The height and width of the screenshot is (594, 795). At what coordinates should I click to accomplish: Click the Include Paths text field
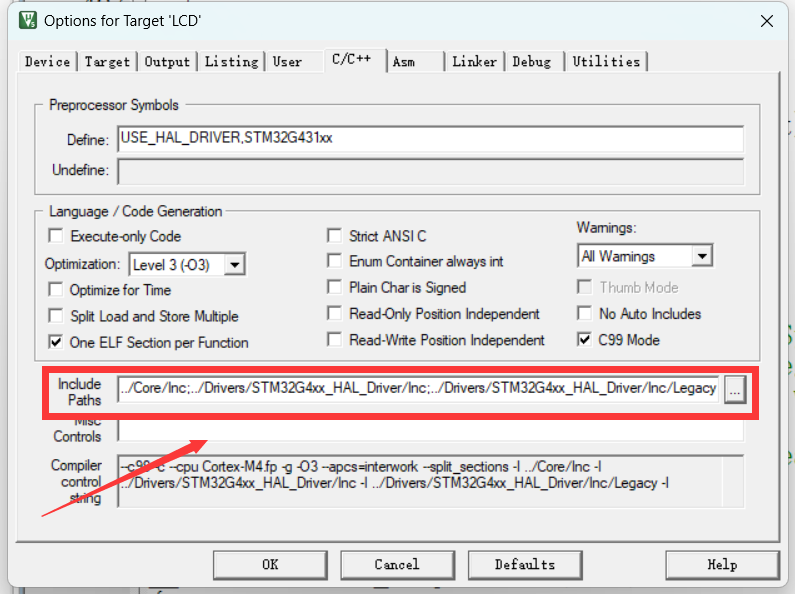pyautogui.click(x=418, y=389)
